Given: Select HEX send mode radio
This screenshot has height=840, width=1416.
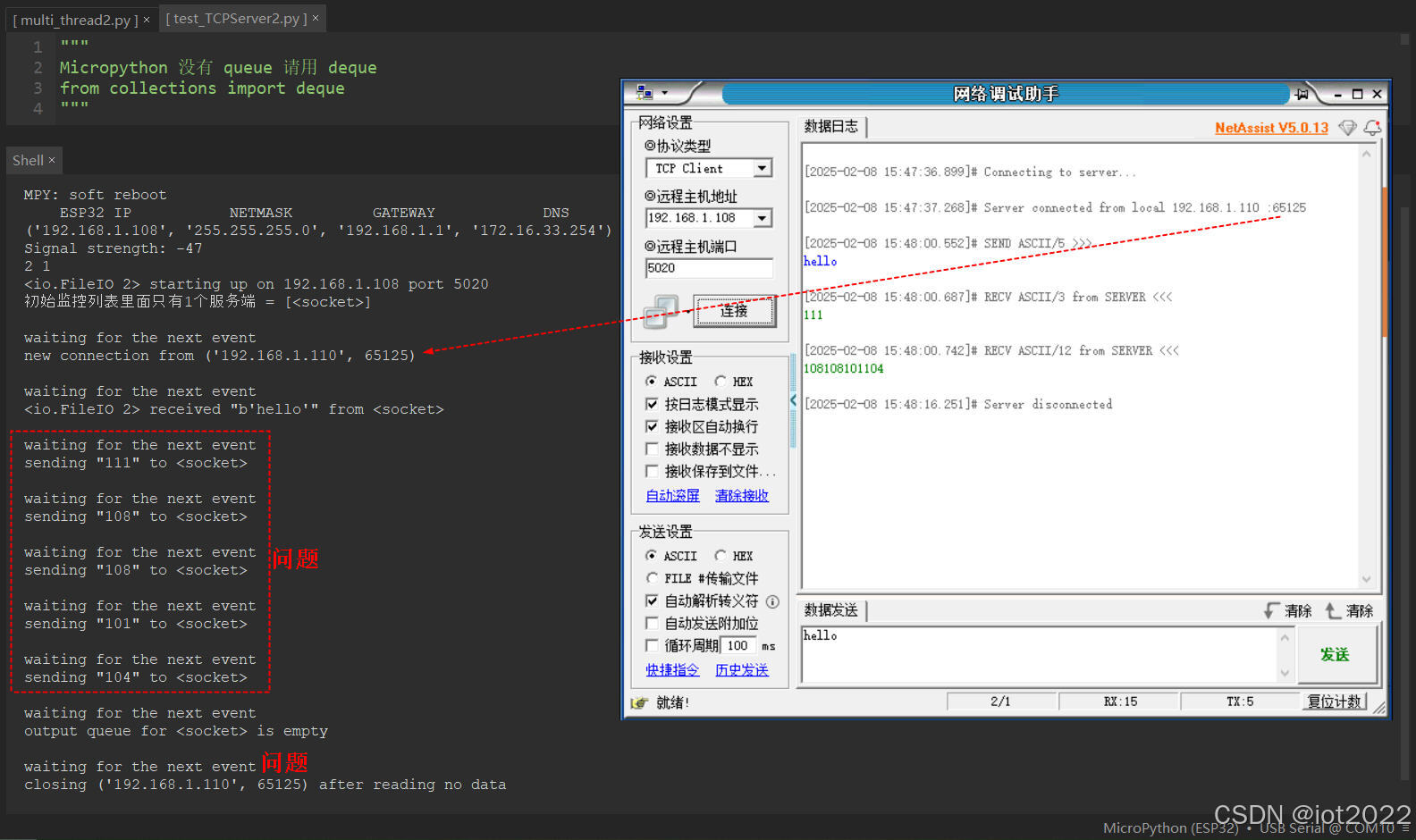Looking at the screenshot, I should point(721,556).
